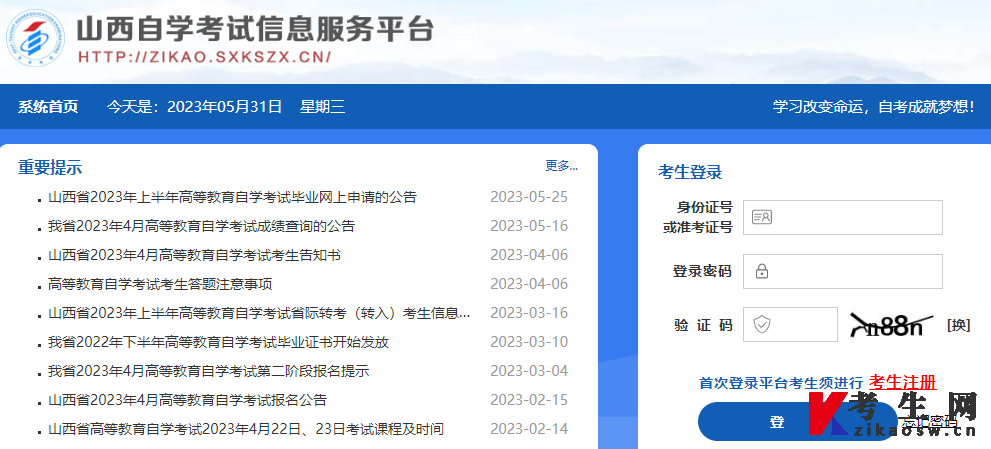Click the date 2023-03-10 in the notice list
The width and height of the screenshot is (991, 449).
pyautogui.click(x=529, y=342)
